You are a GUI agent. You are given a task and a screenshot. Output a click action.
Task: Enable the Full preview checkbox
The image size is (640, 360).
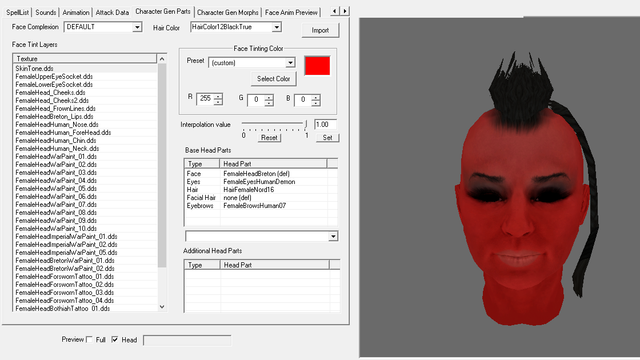(89, 339)
